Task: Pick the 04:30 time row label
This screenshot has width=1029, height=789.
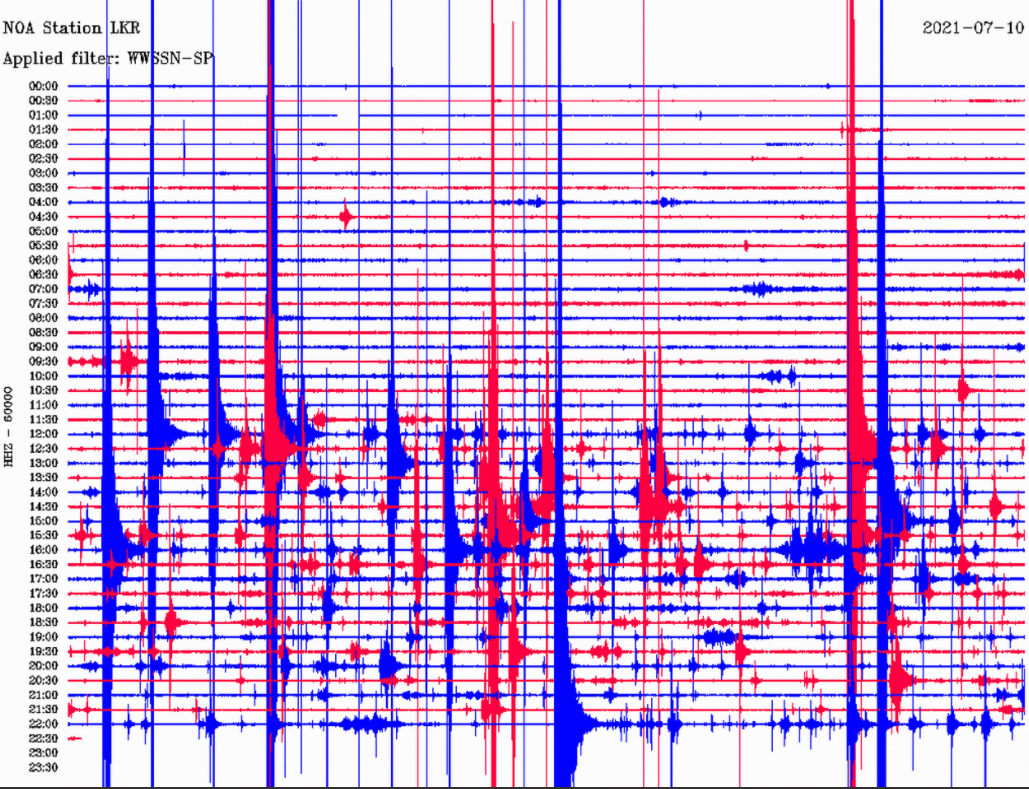Action: point(42,217)
